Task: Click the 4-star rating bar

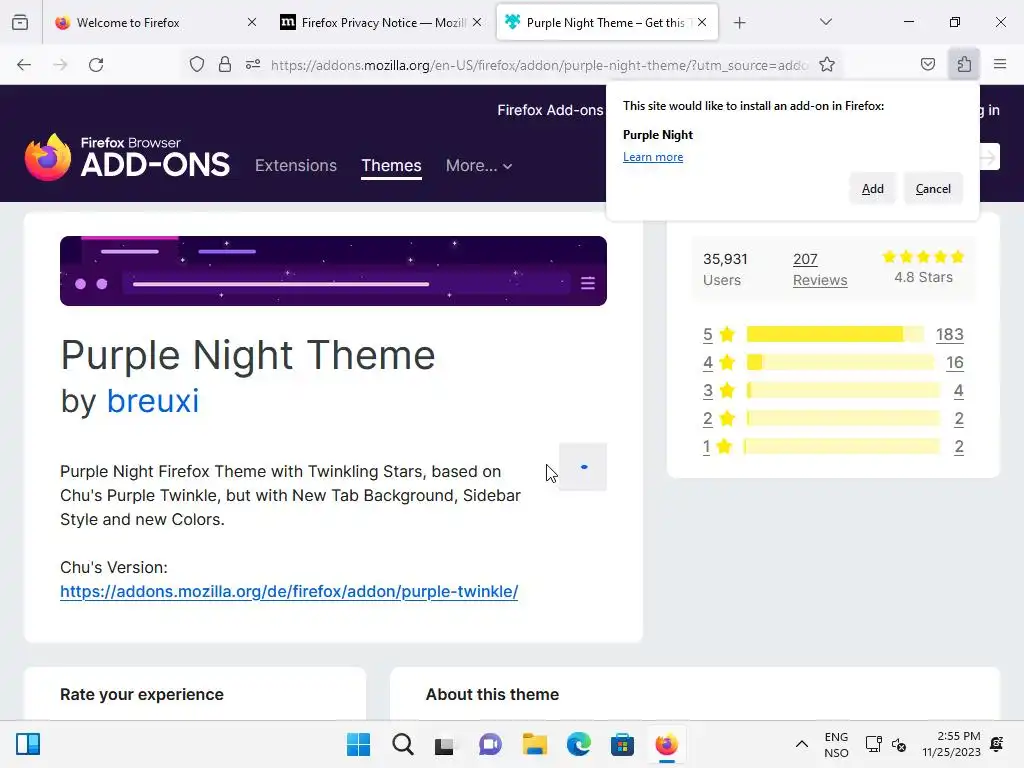Action: [x=840, y=362]
